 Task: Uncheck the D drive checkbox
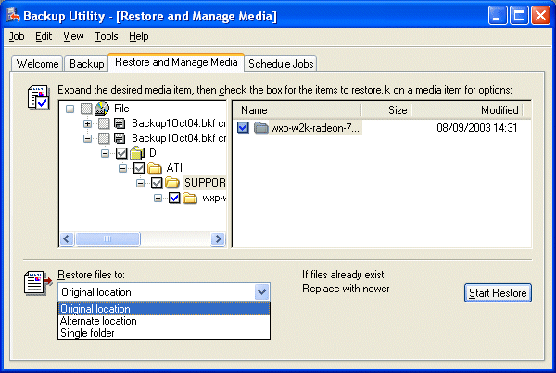(x=121, y=153)
